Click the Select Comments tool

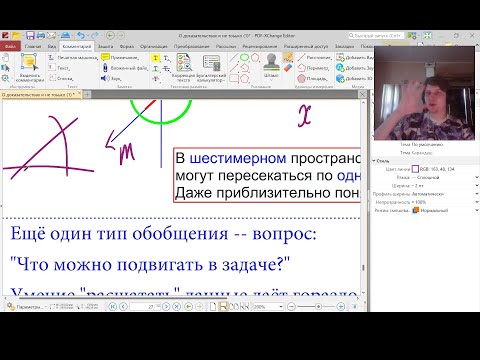click(30, 68)
